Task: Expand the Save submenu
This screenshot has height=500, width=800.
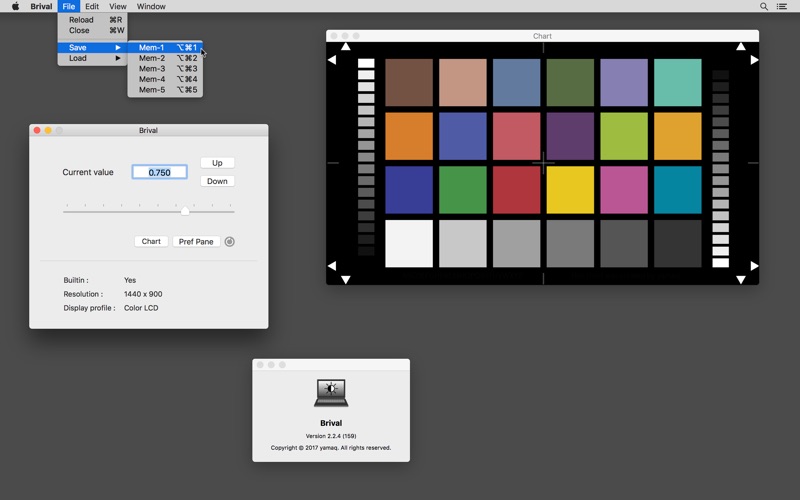Action: coord(92,47)
